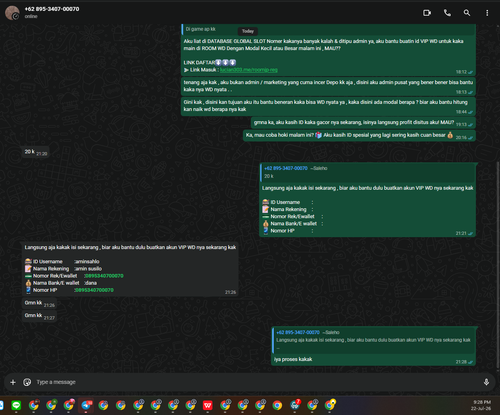Jump to quoted message above 'iya proses kakak'
The width and height of the screenshot is (500, 415).
(374, 340)
